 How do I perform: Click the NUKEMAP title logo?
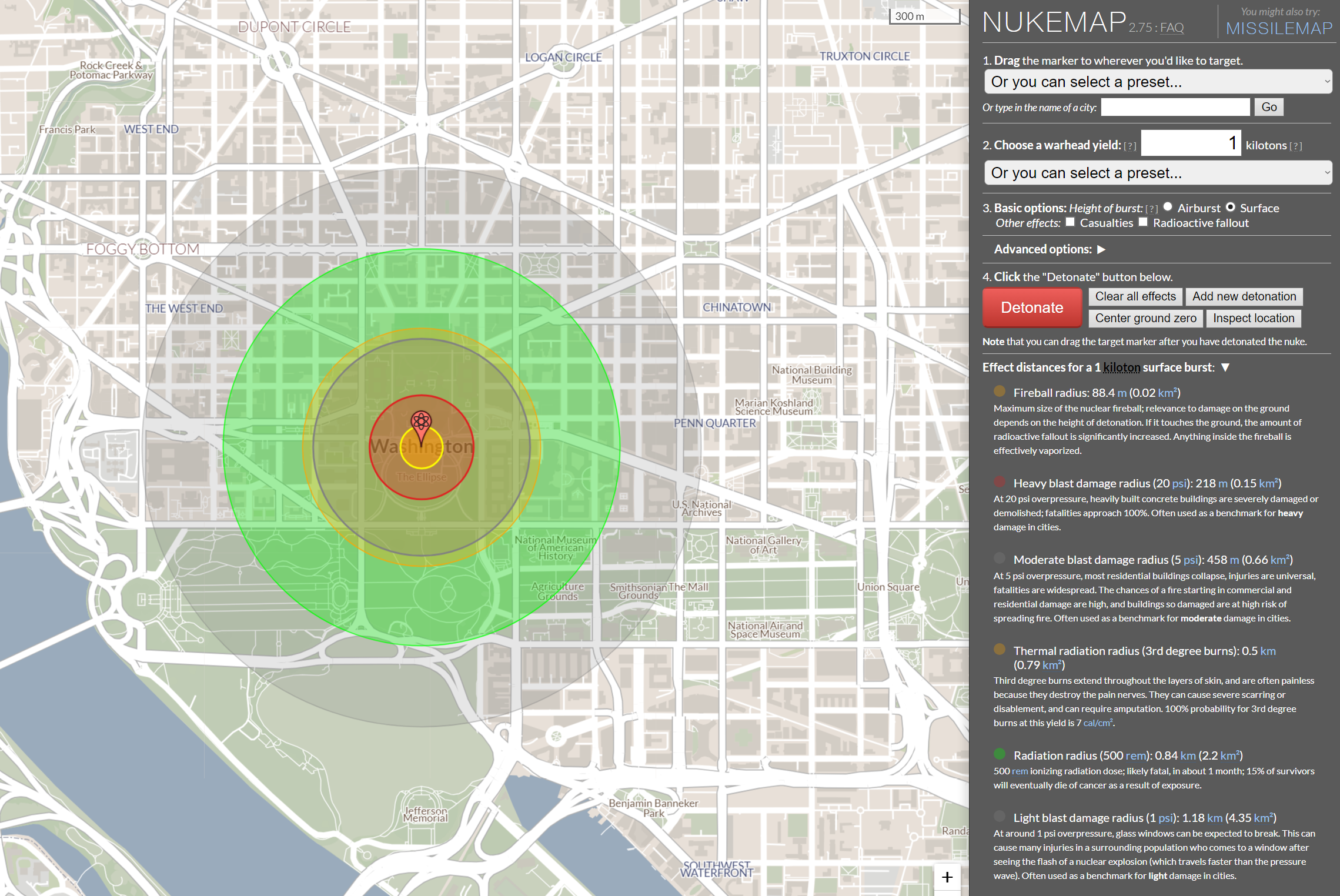[1054, 22]
